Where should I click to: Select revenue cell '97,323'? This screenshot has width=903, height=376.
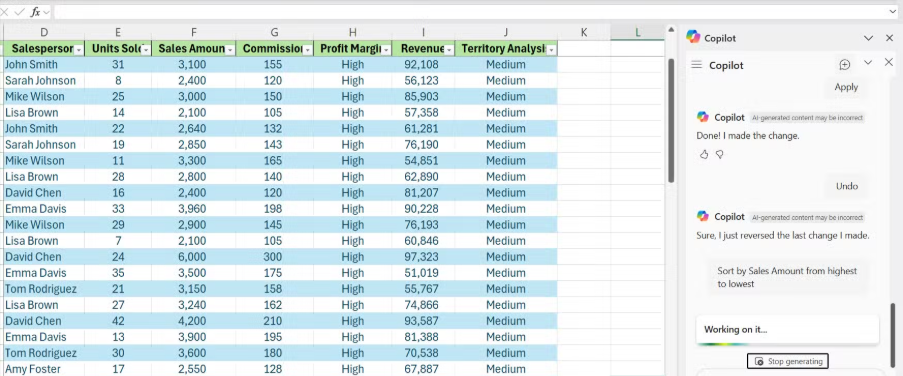(x=423, y=257)
